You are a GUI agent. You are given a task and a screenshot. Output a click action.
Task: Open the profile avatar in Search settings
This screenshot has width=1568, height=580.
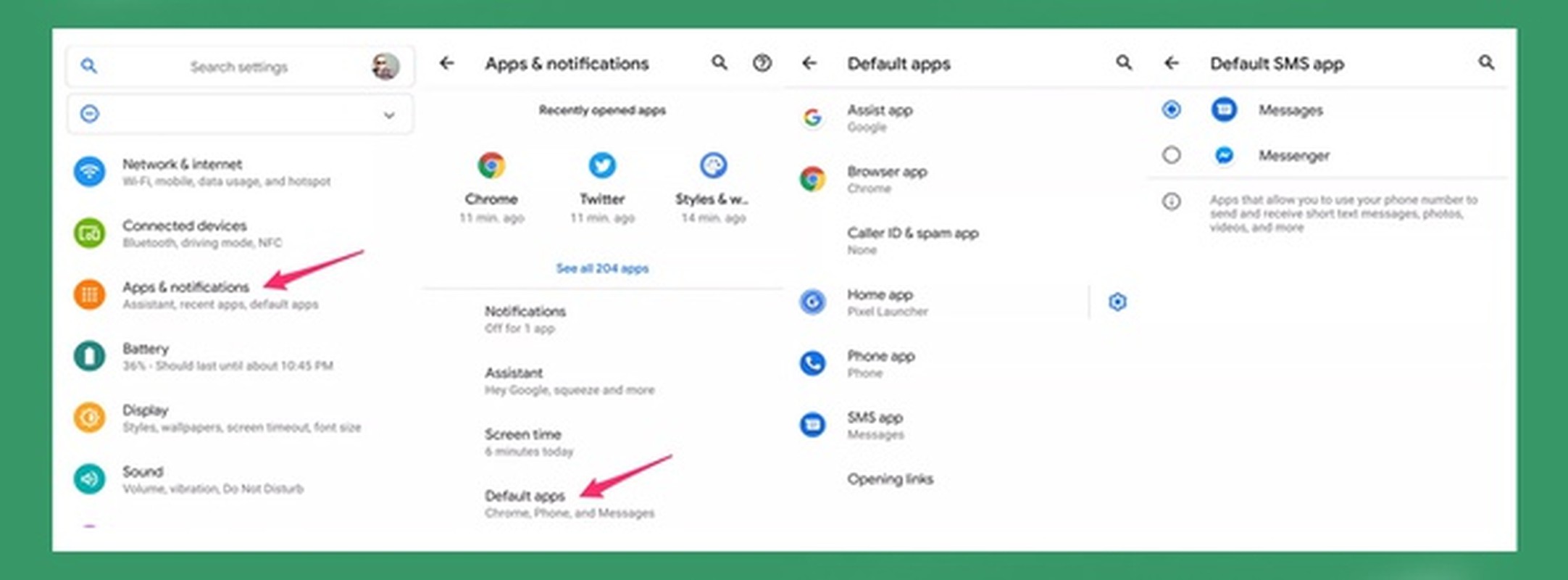pos(385,66)
